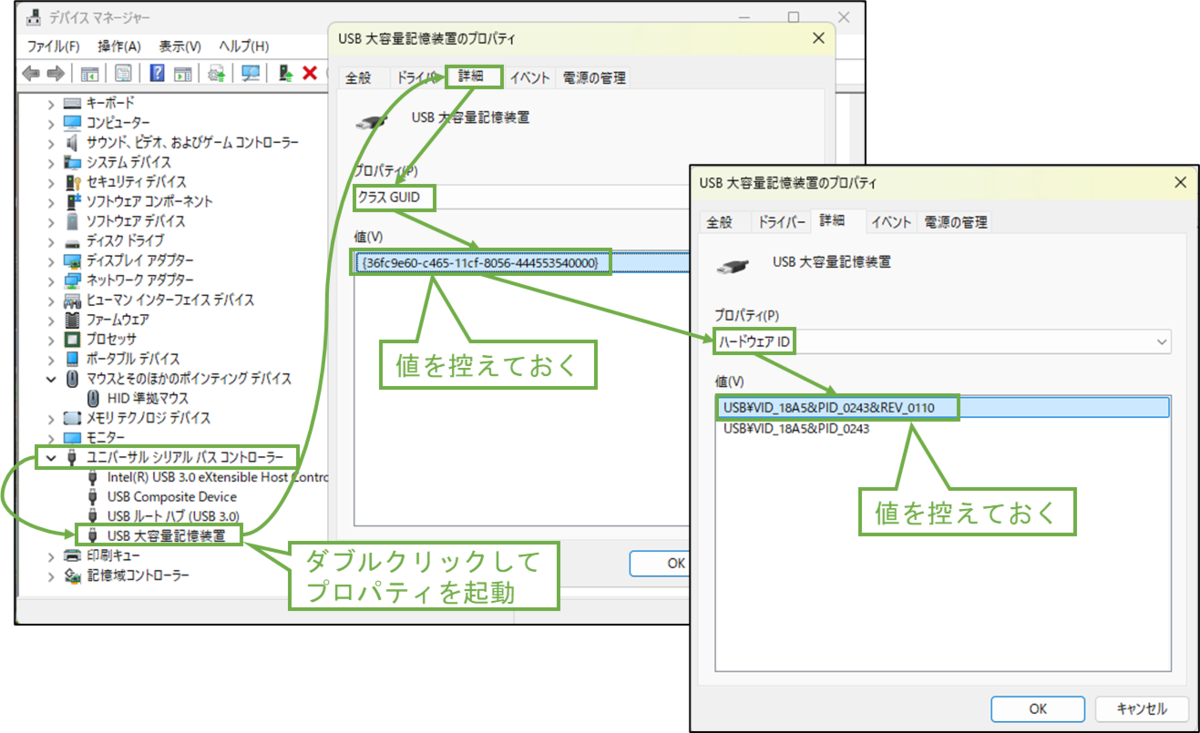Click OK in the クラス GUID properties dialog
Image resolution: width=1200 pixels, height=733 pixels.
click(661, 563)
